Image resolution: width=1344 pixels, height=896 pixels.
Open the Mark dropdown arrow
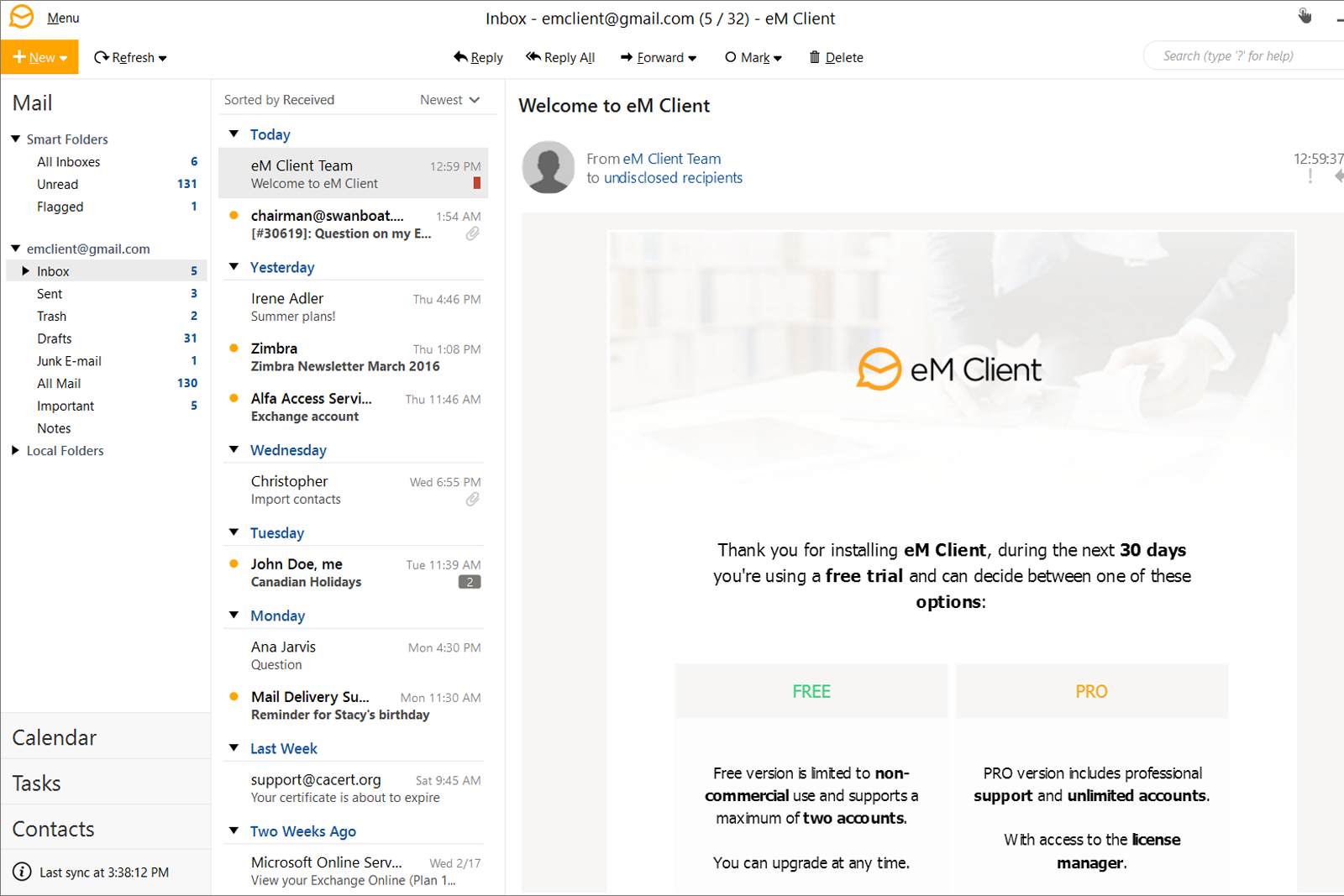[778, 58]
